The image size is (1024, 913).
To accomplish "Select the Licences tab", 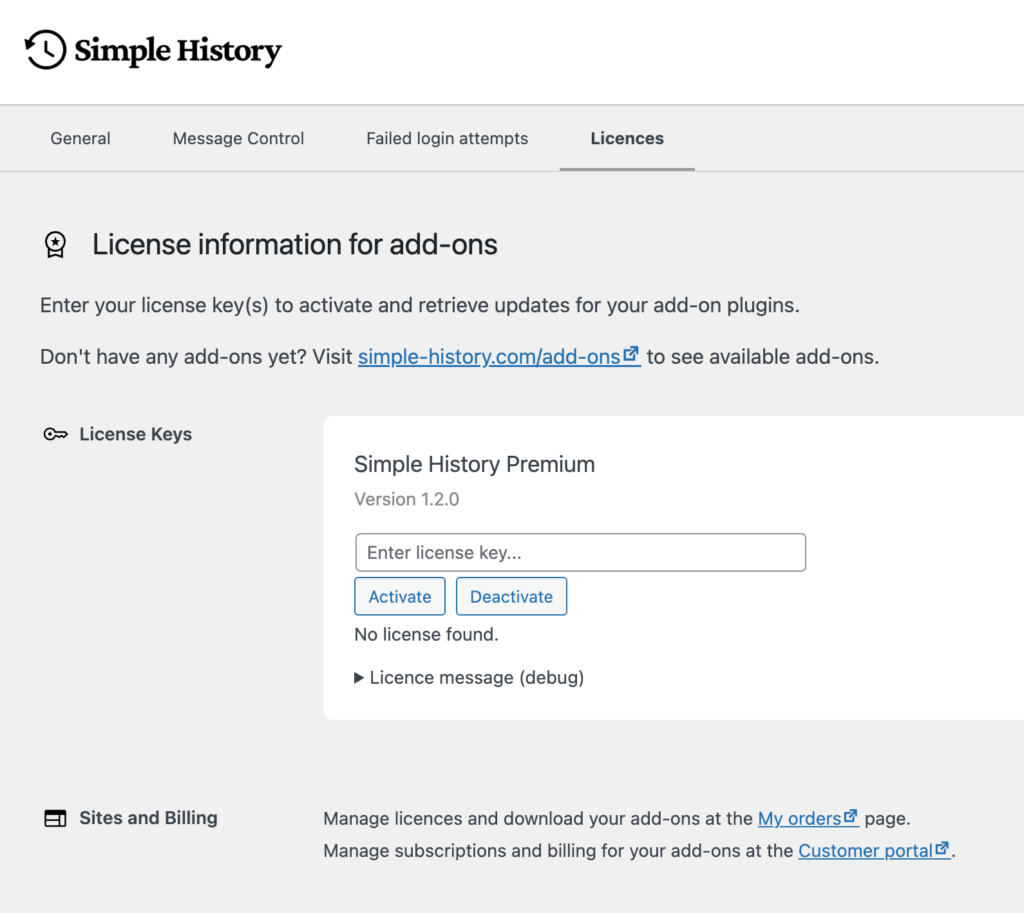I will coord(627,139).
